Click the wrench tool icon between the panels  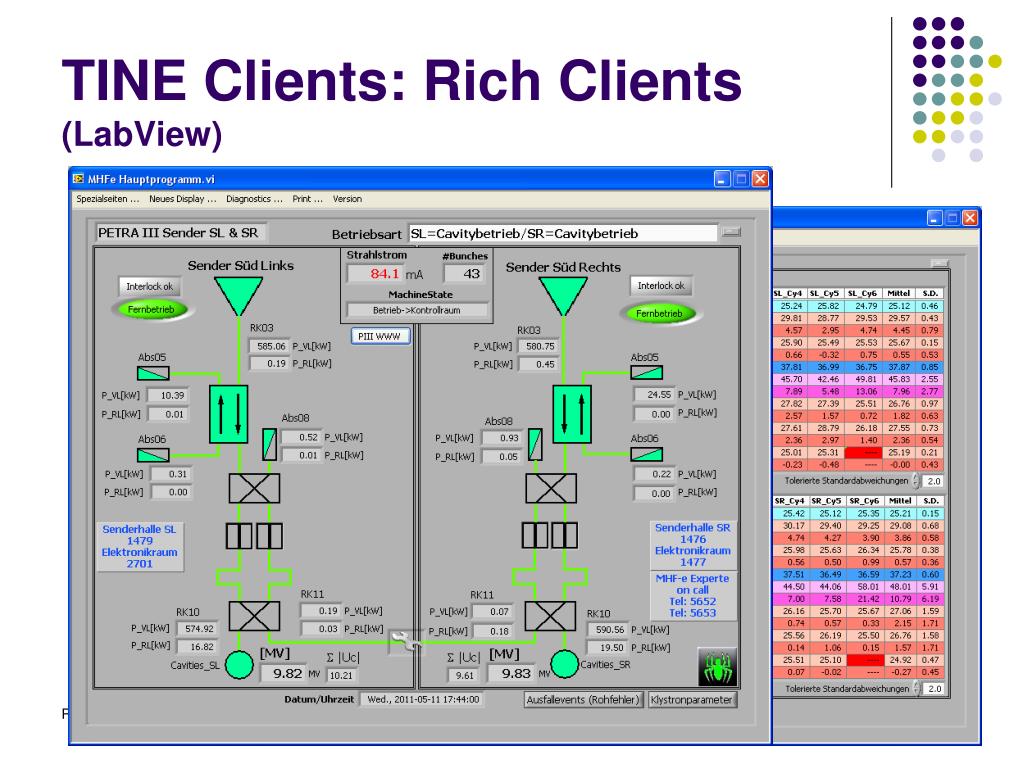point(406,643)
